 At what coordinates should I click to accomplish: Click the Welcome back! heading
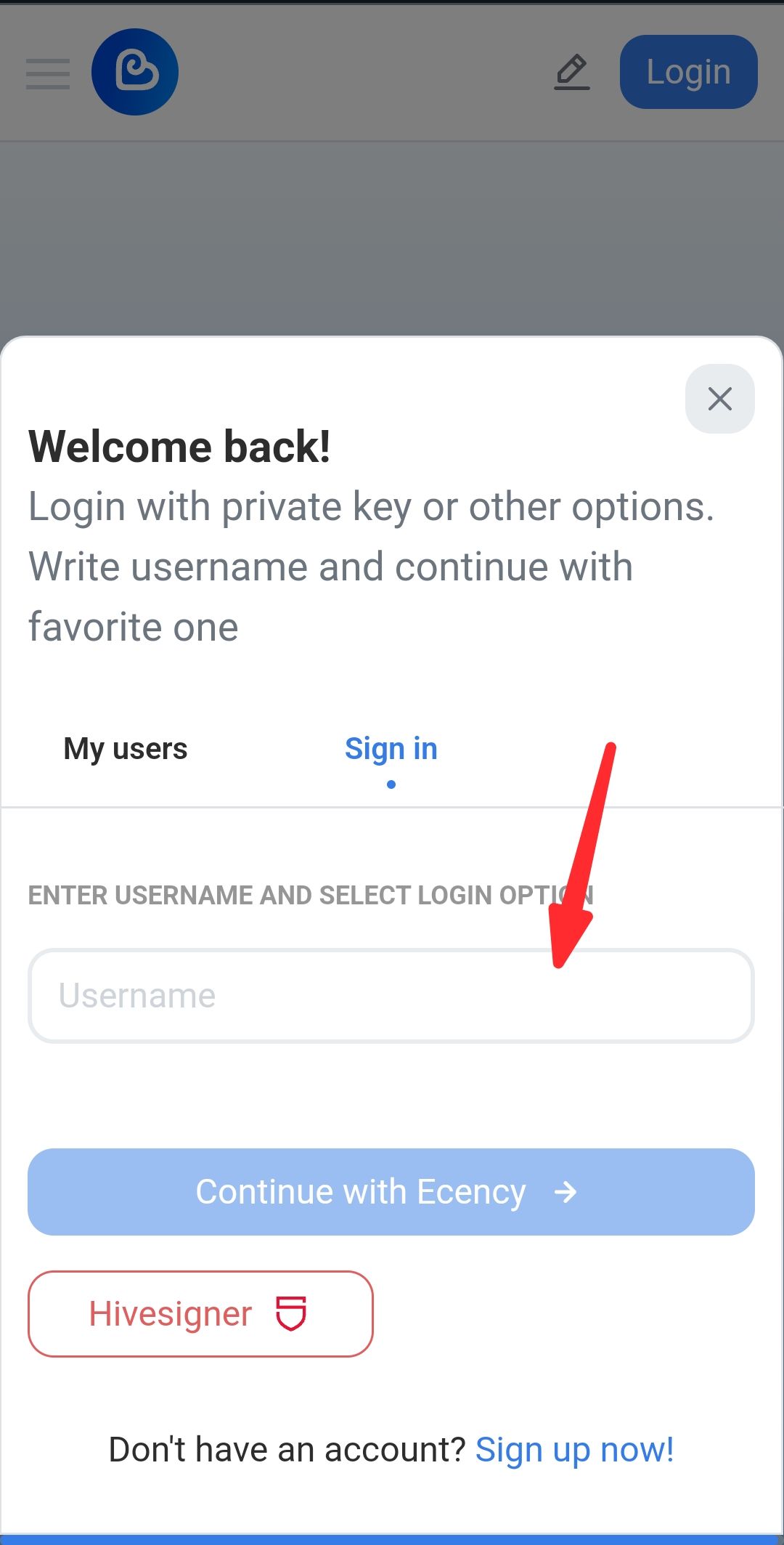pyautogui.click(x=179, y=446)
